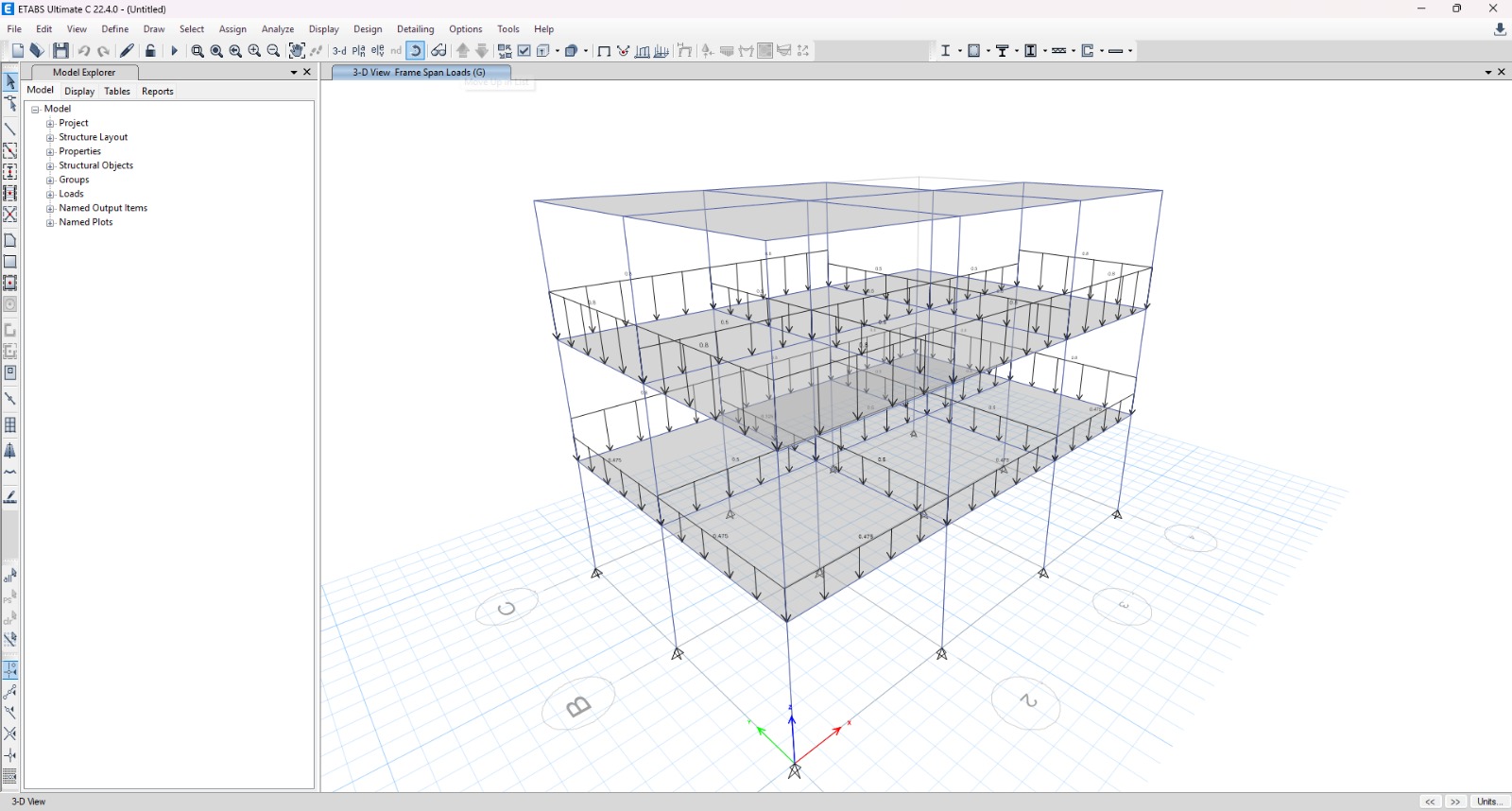1512x811 pixels.
Task: Select the draw rectangular floor tool
Action: 10,262
